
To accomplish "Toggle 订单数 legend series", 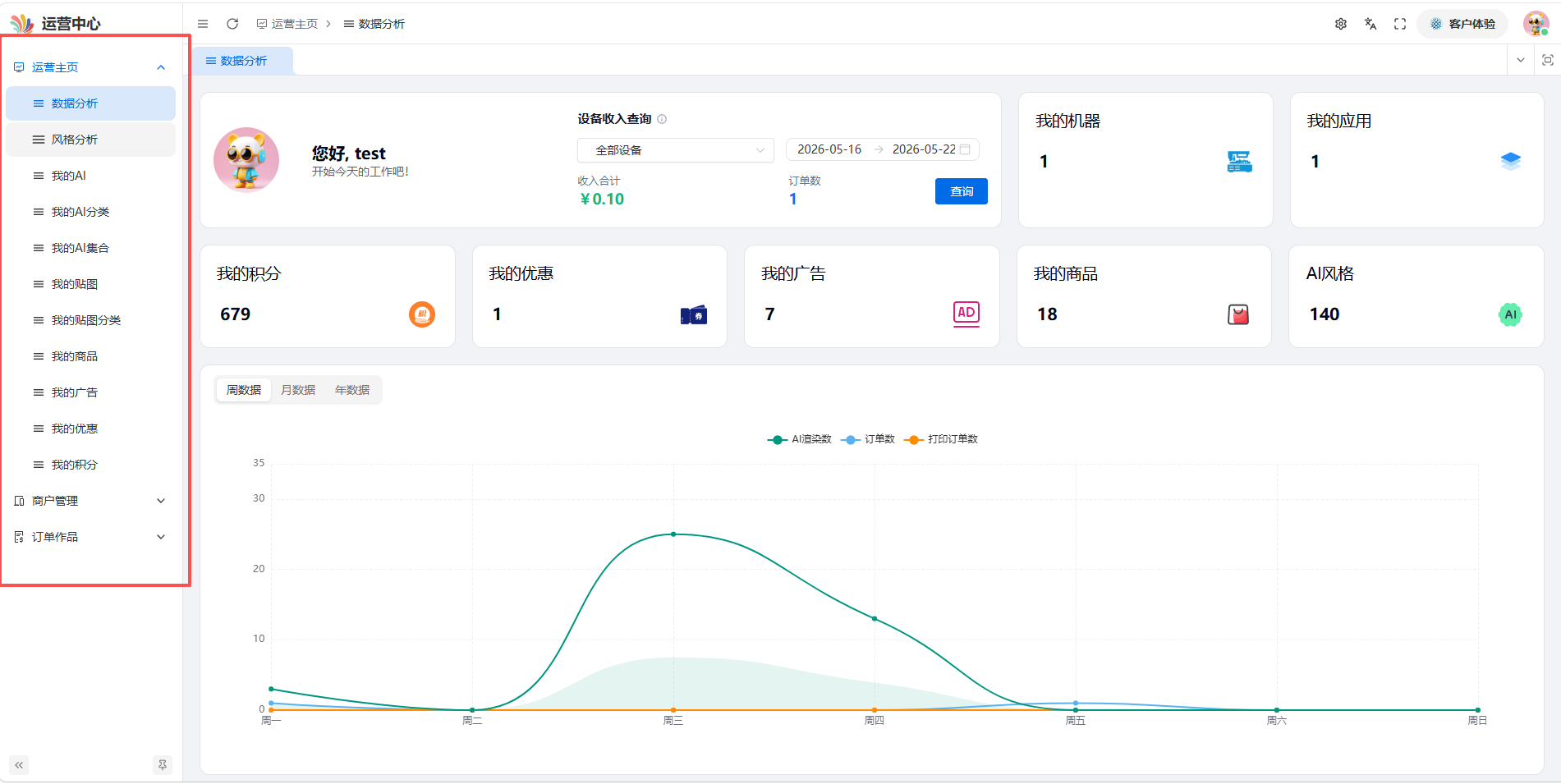I will [869, 439].
